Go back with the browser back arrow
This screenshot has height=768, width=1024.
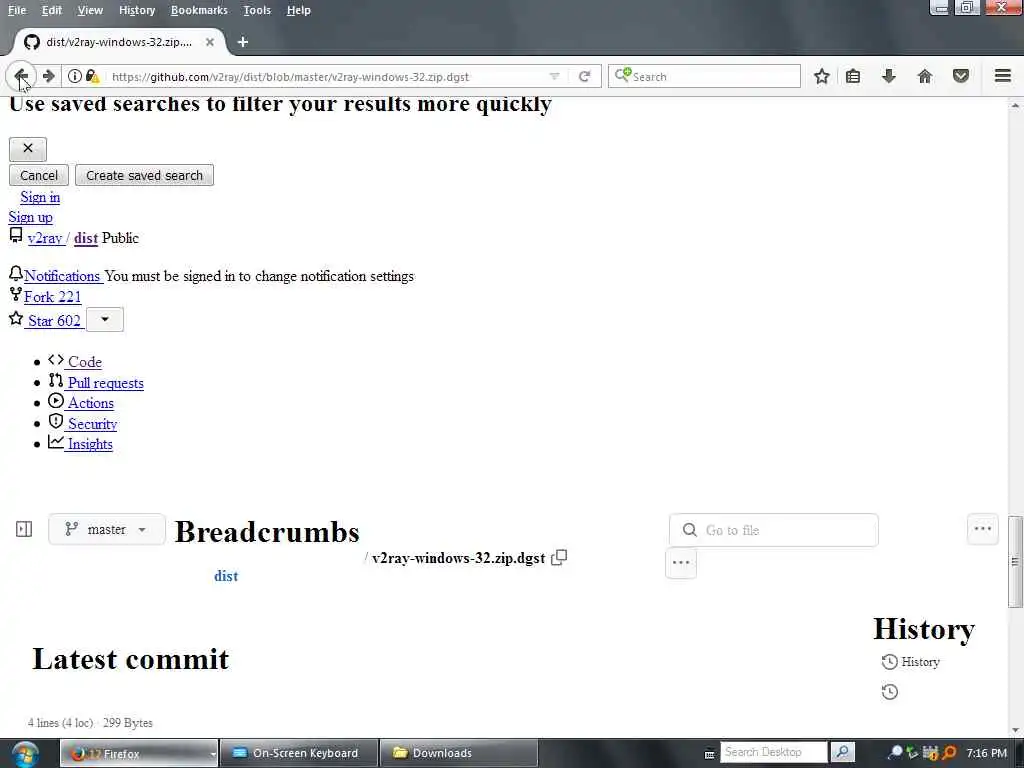point(21,76)
